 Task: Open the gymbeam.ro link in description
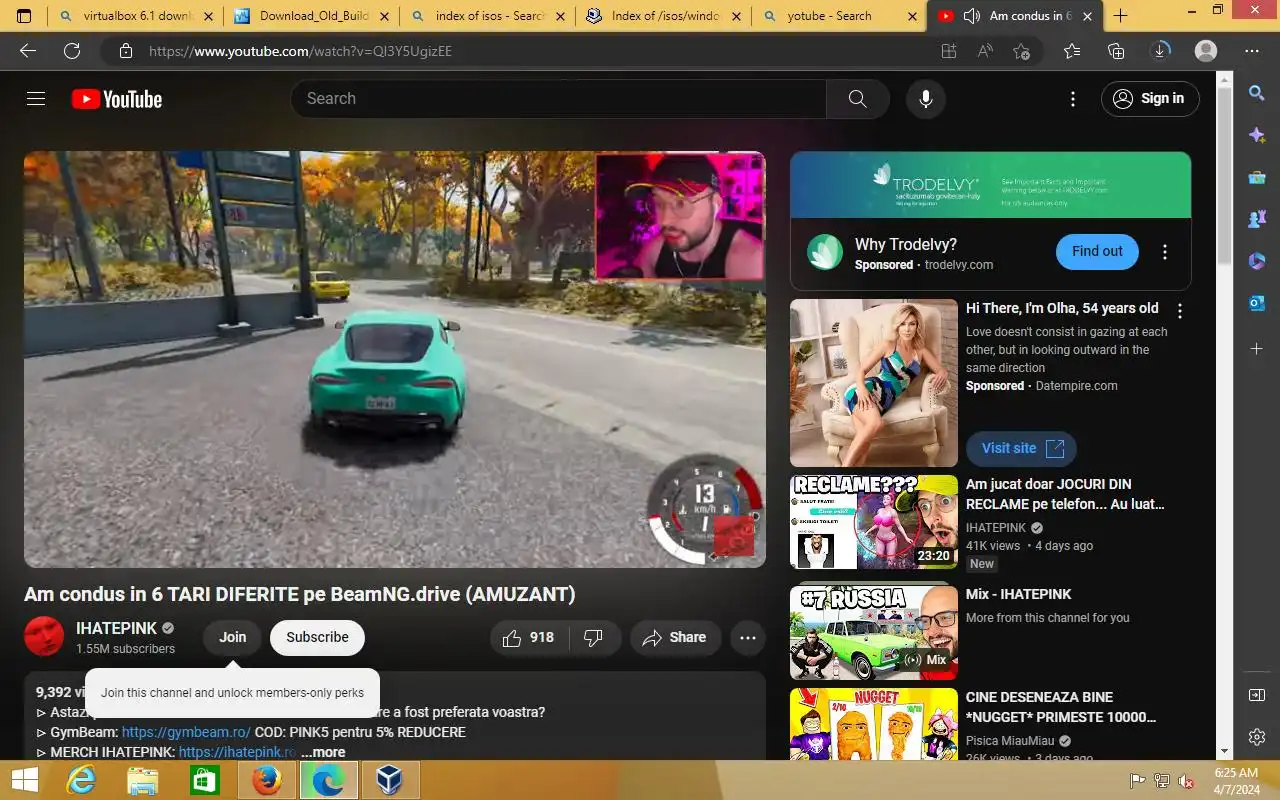186,733
